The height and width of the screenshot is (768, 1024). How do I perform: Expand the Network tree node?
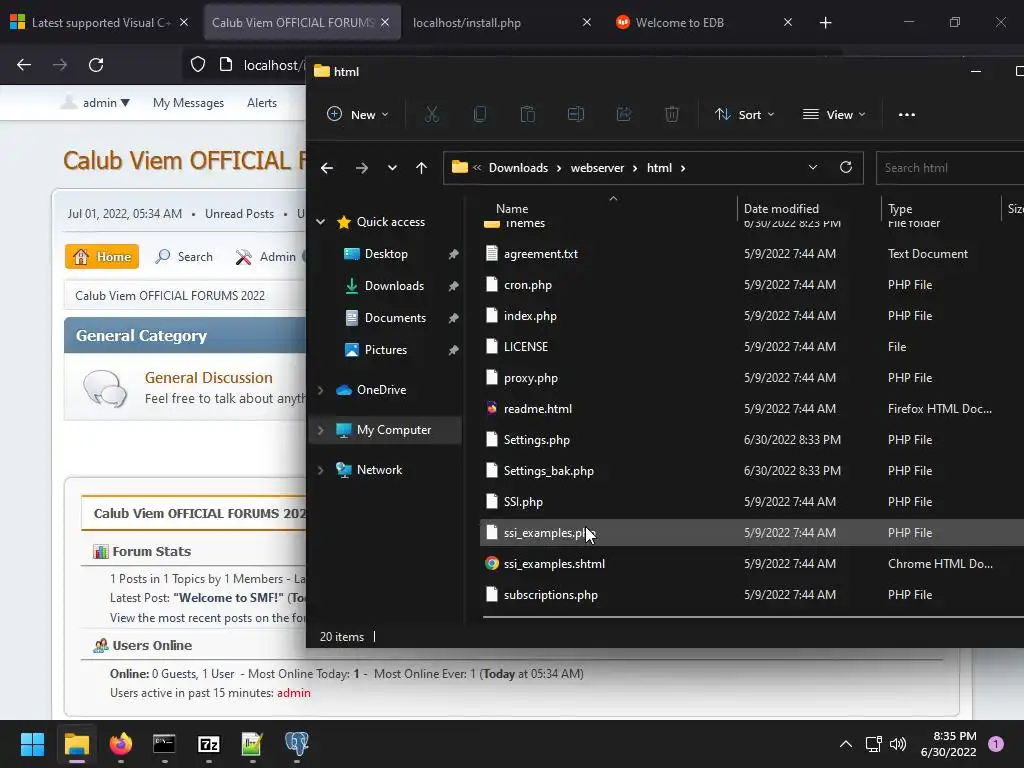tap(321, 470)
